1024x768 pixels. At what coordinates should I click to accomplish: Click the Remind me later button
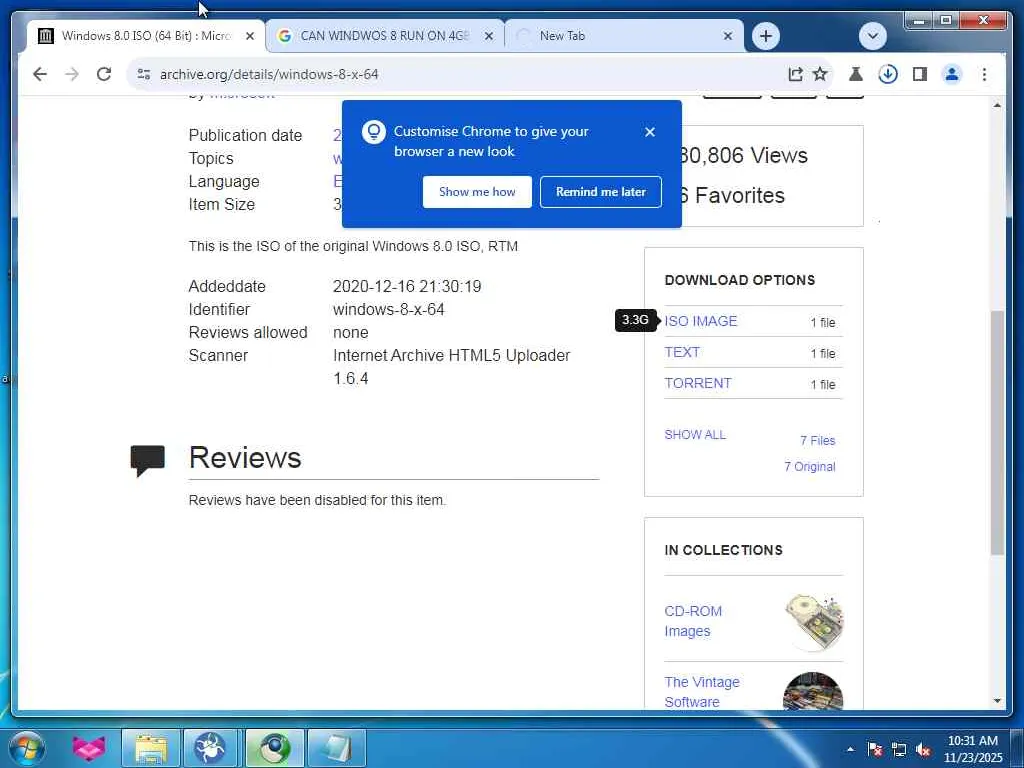601,192
